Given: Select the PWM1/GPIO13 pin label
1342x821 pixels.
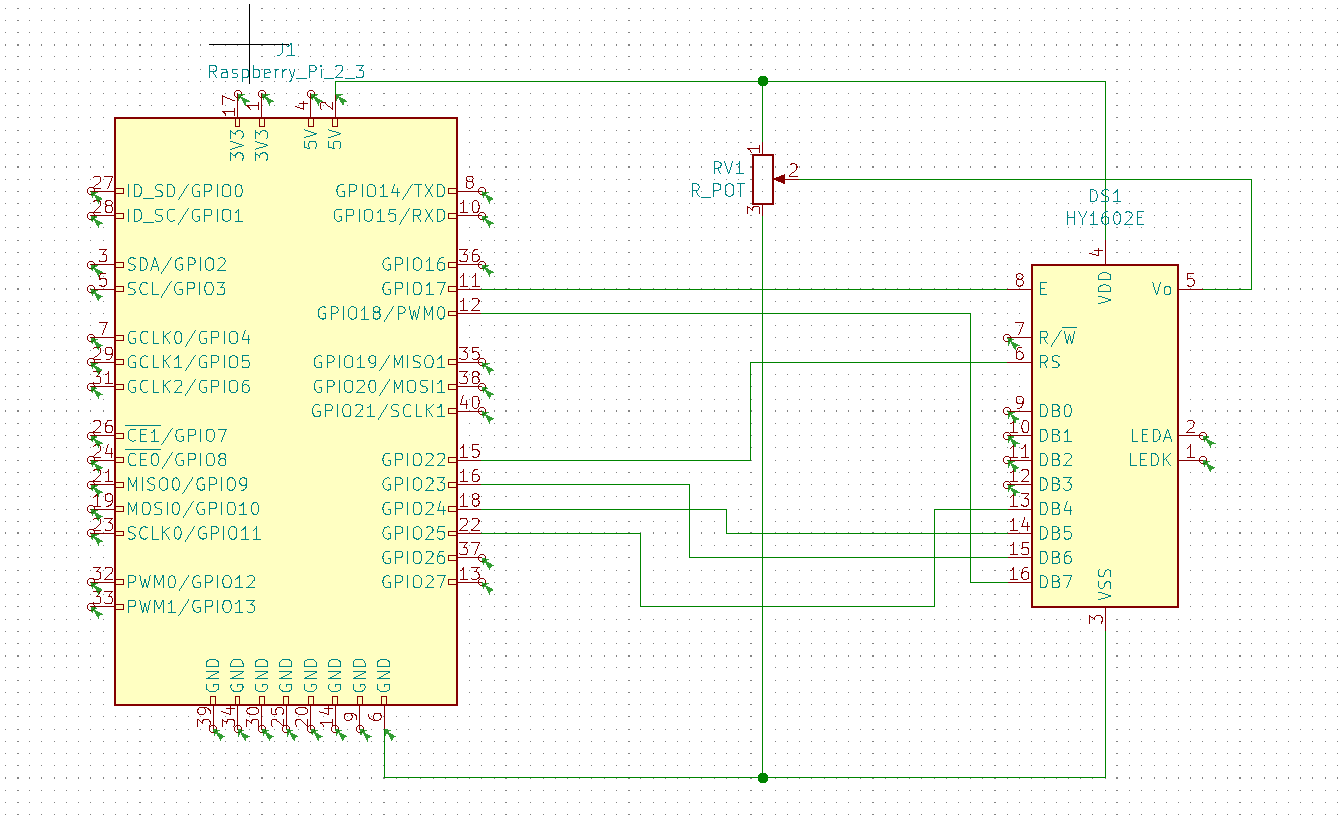Looking at the screenshot, I should coord(191,606).
